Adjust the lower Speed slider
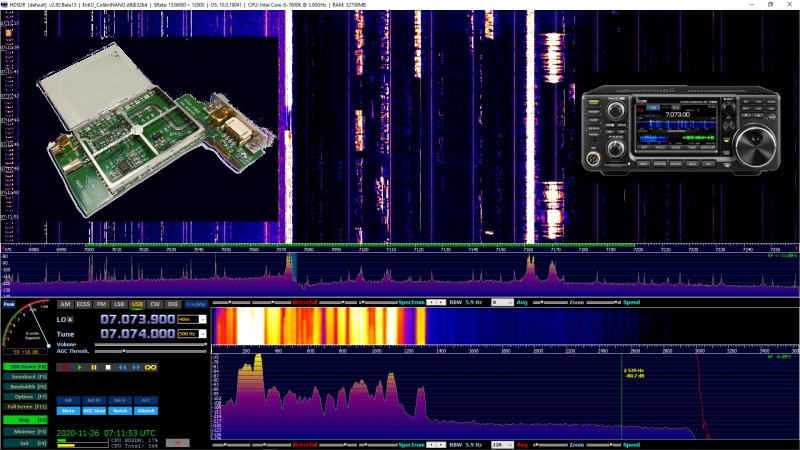This screenshot has height=450, width=800. [603, 445]
